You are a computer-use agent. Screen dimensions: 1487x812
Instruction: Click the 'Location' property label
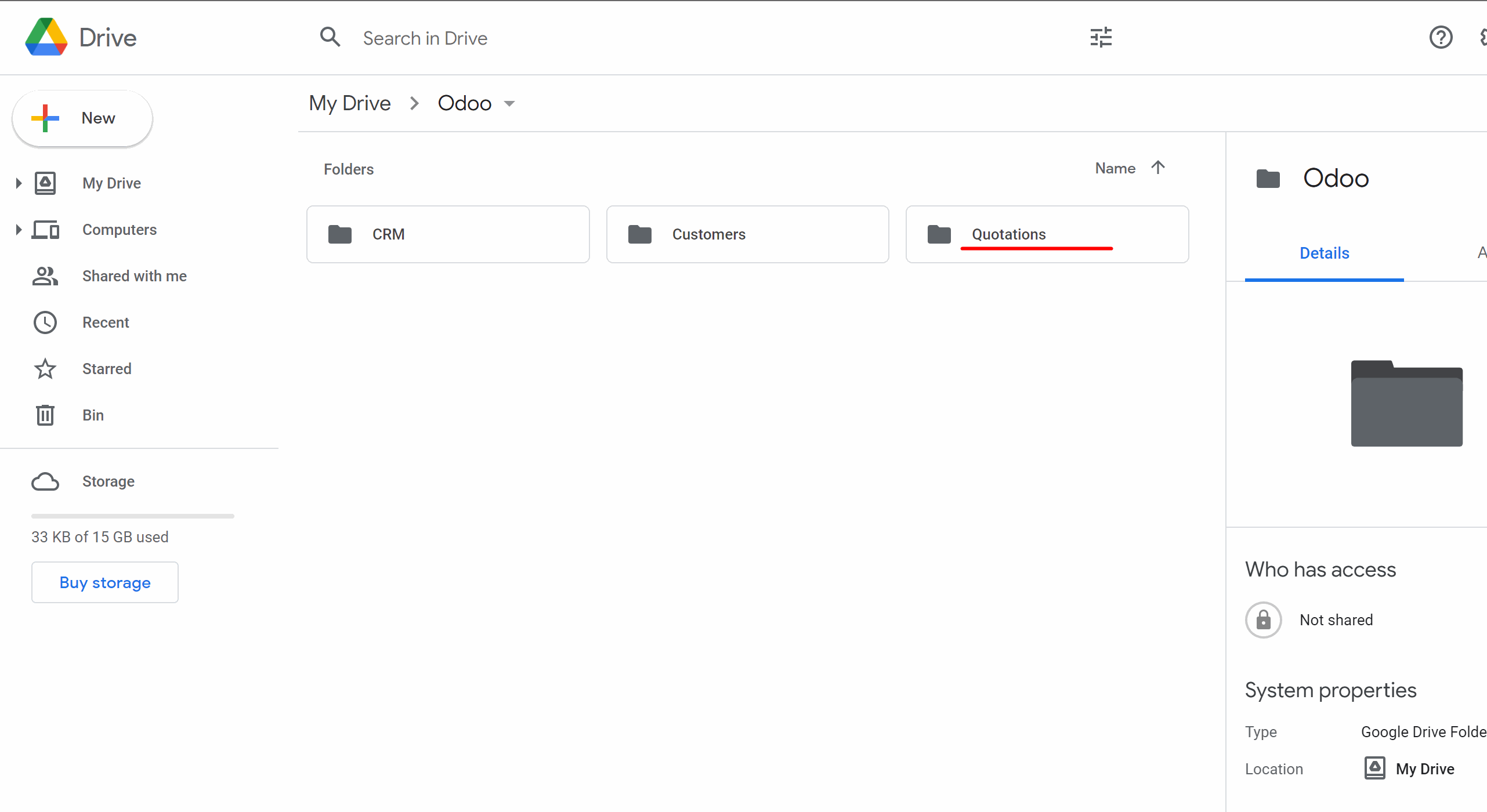click(1274, 769)
